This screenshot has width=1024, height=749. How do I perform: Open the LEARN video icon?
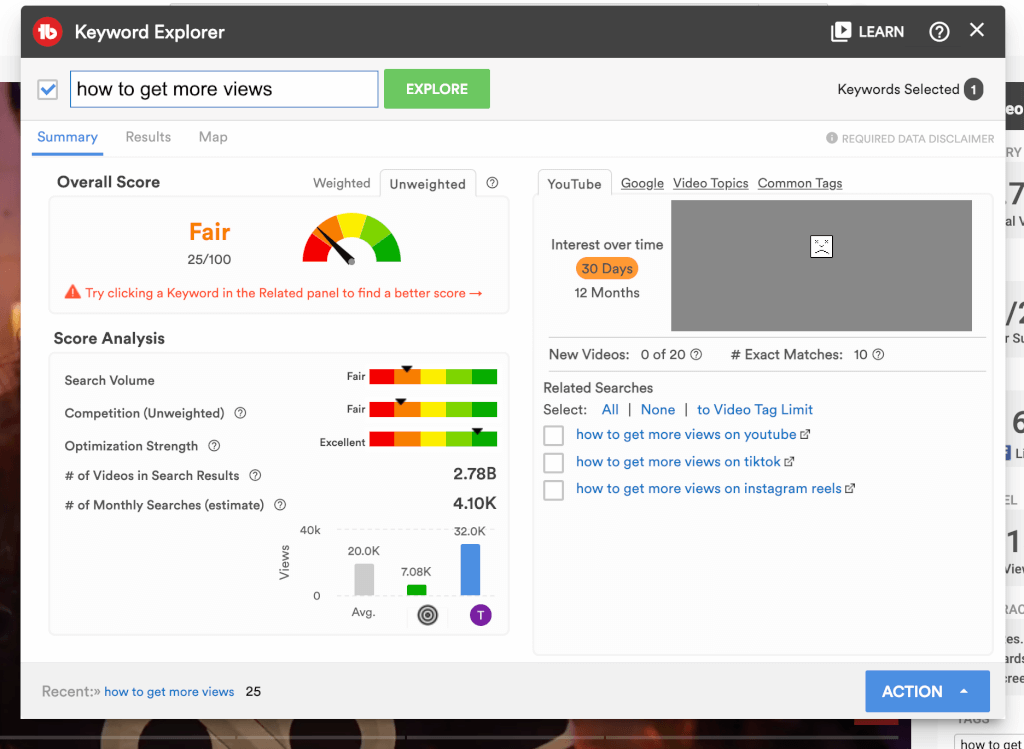(841, 32)
